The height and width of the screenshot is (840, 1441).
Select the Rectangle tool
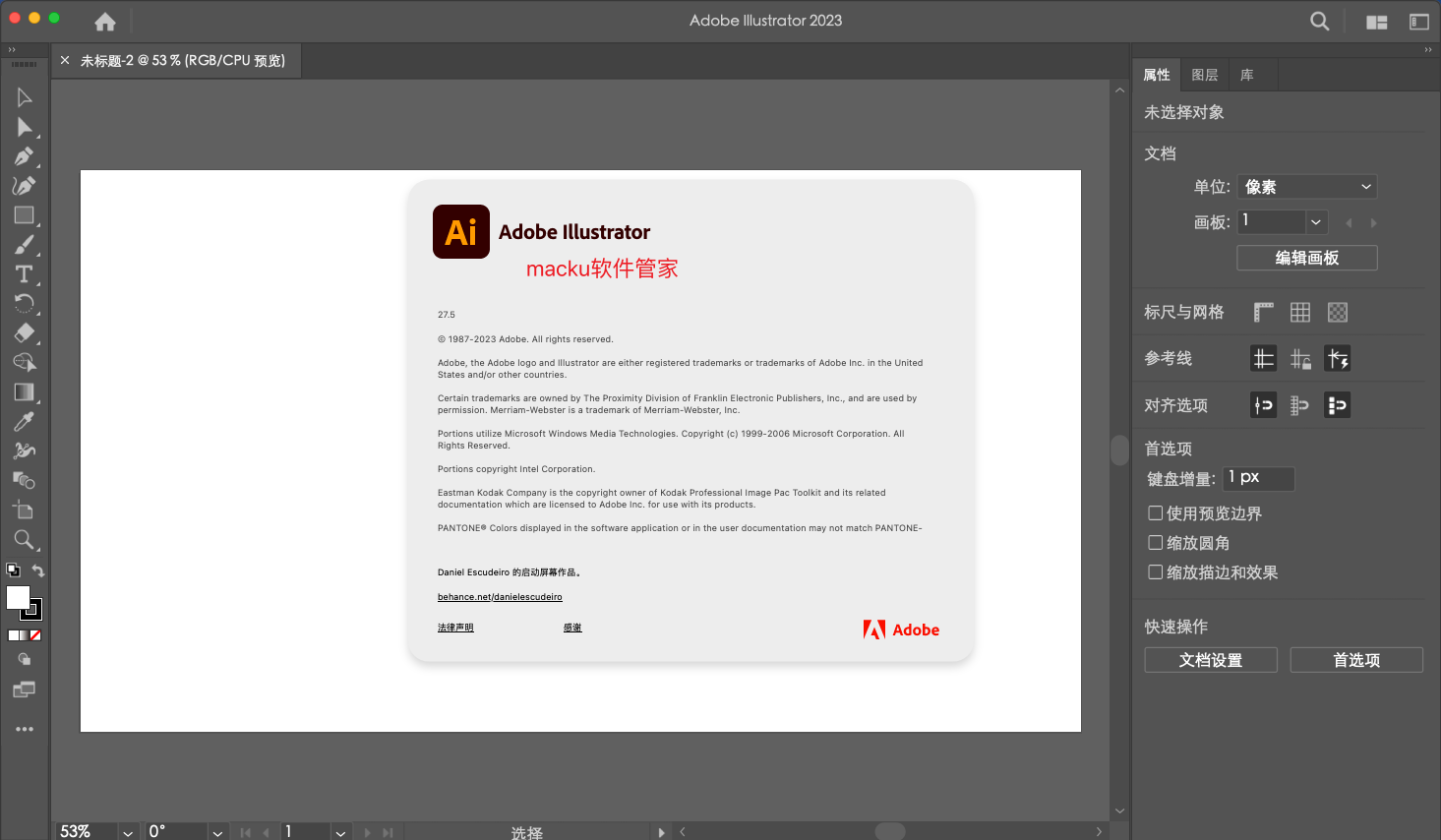(x=25, y=215)
